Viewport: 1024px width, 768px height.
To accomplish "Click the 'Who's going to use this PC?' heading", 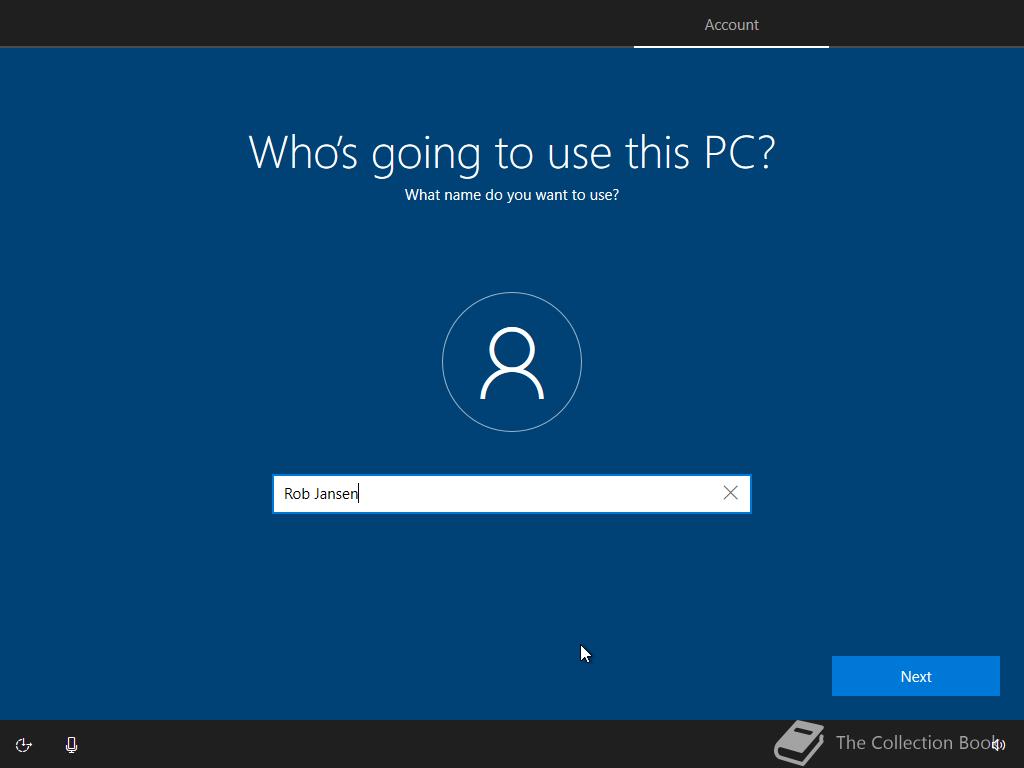I will click(x=512, y=152).
